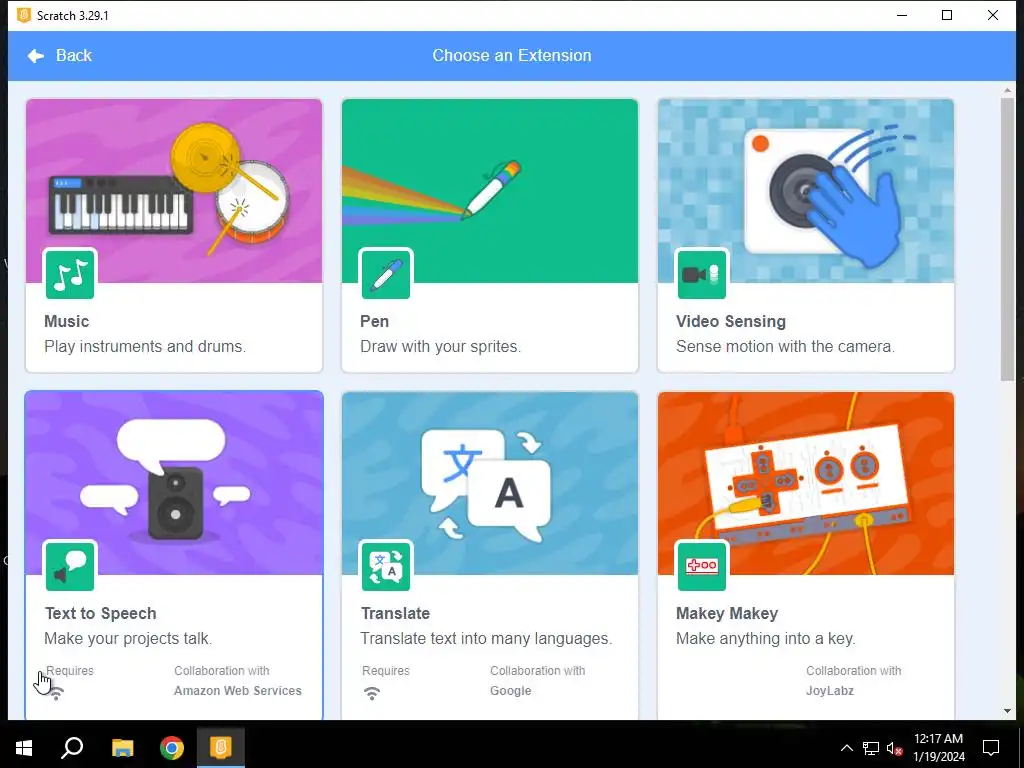Click the Text to Speech title

pyautogui.click(x=101, y=613)
